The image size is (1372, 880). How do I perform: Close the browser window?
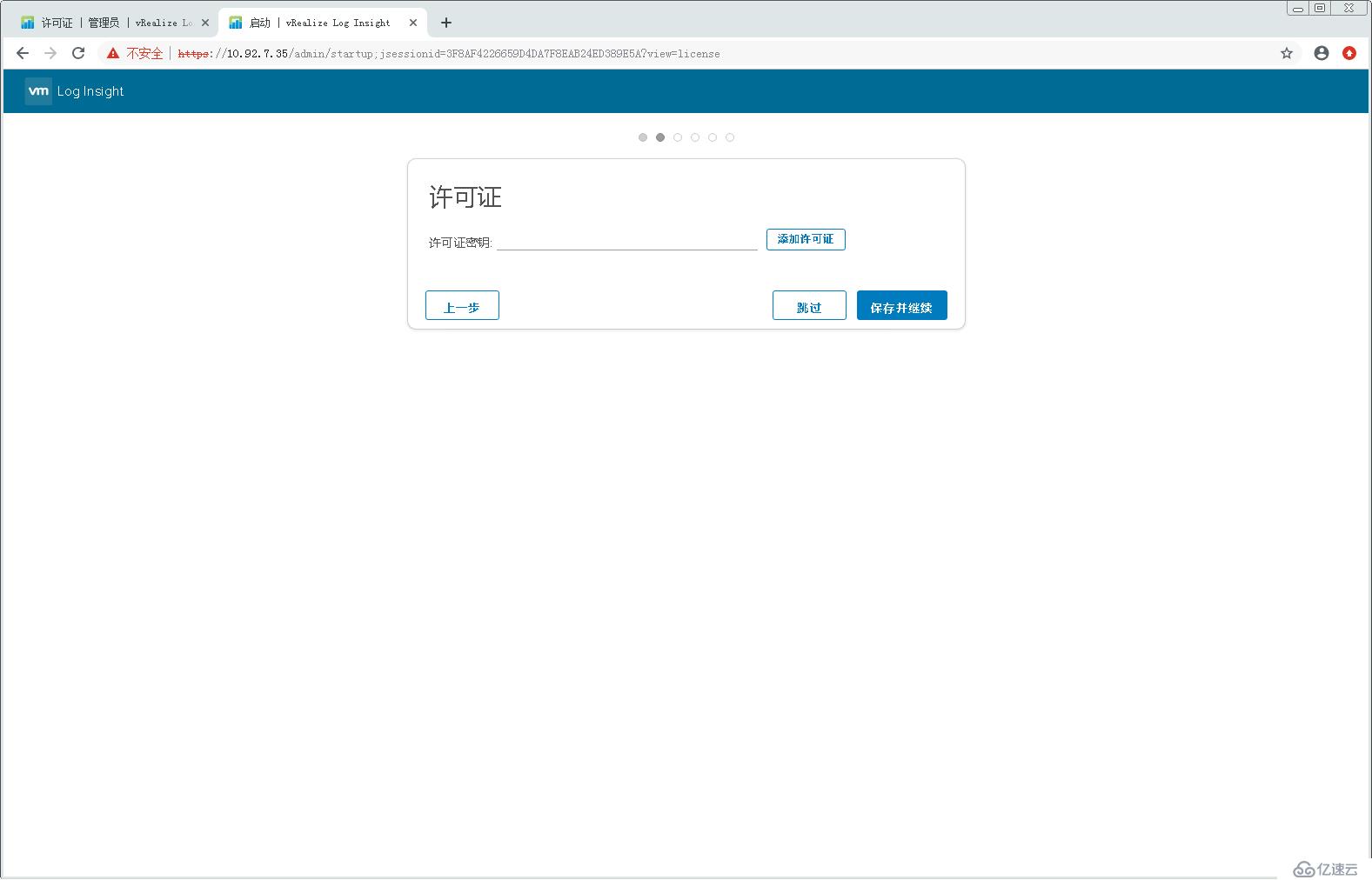point(1349,8)
